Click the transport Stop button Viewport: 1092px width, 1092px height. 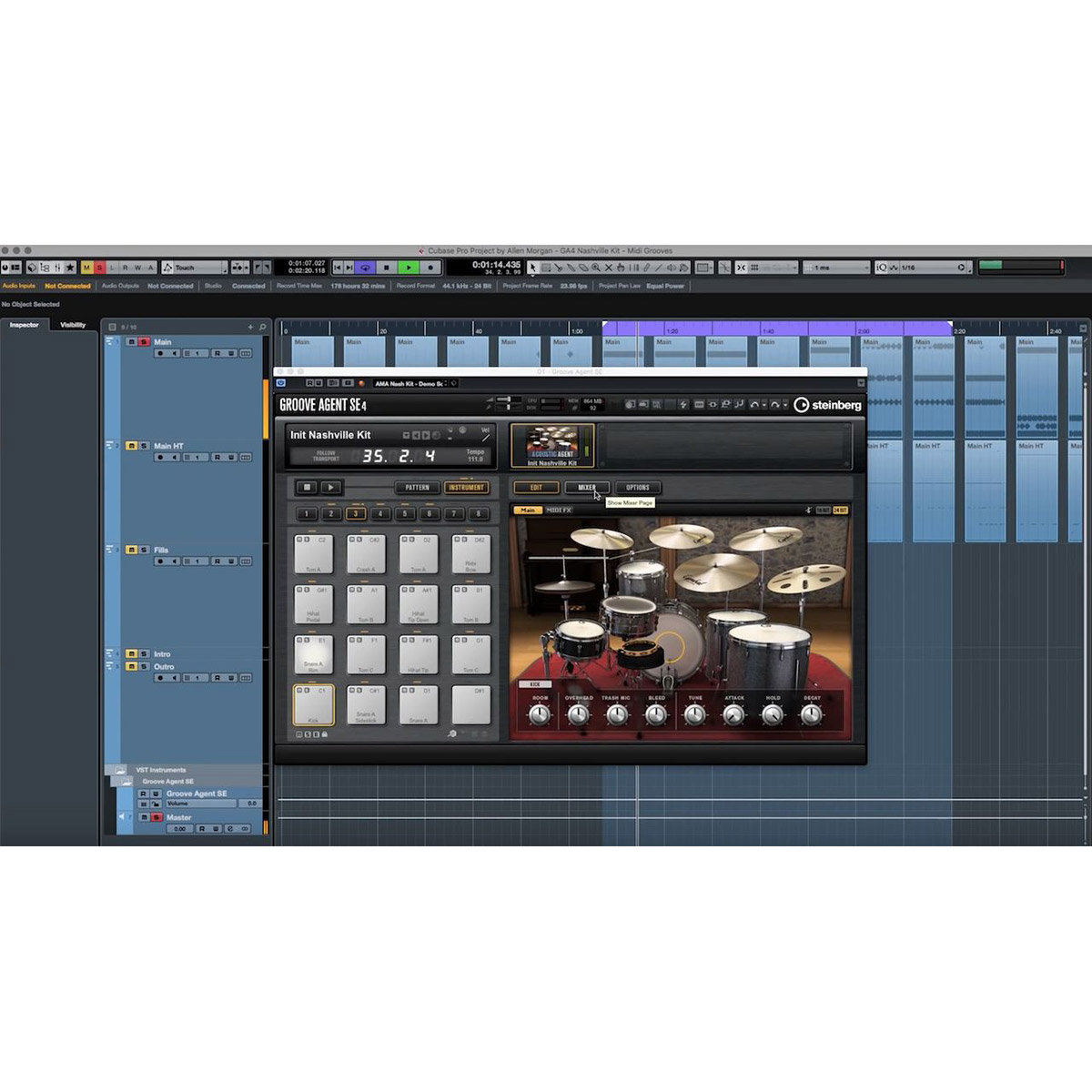click(x=387, y=268)
